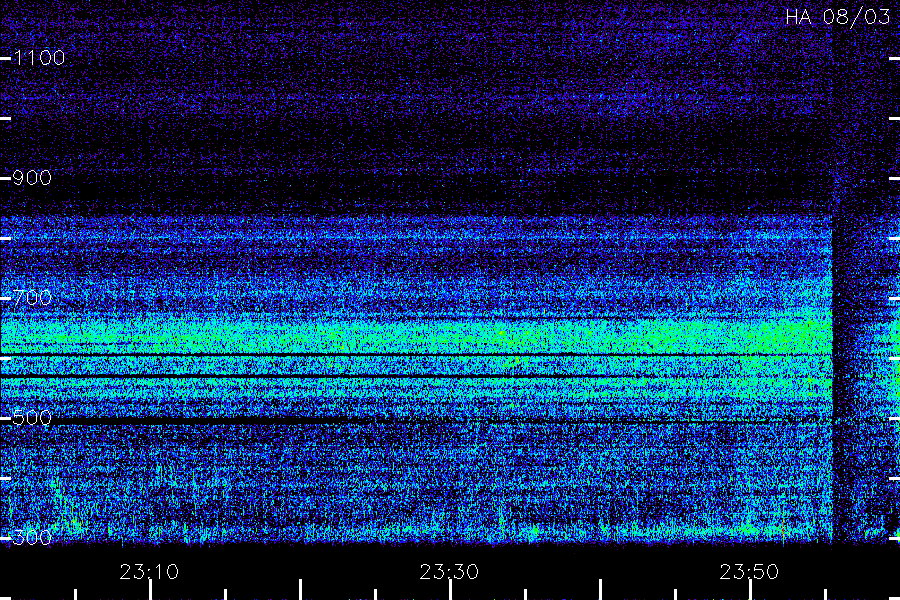Click the 23:30 time axis label
Image resolution: width=900 pixels, height=600 pixels.
(x=449, y=572)
